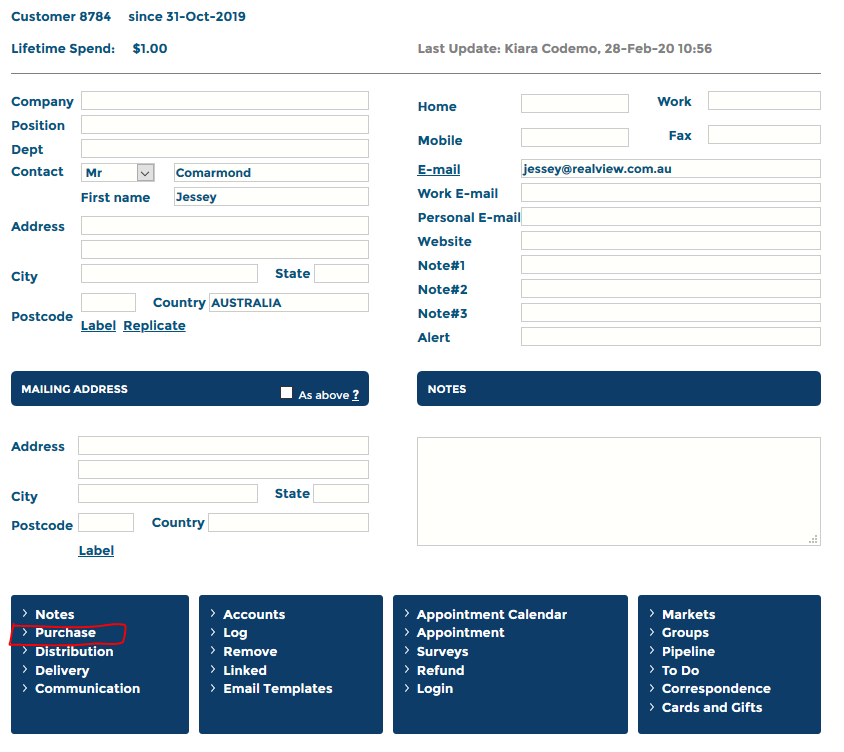
Task: Focus the mailing City field
Action: point(168,494)
